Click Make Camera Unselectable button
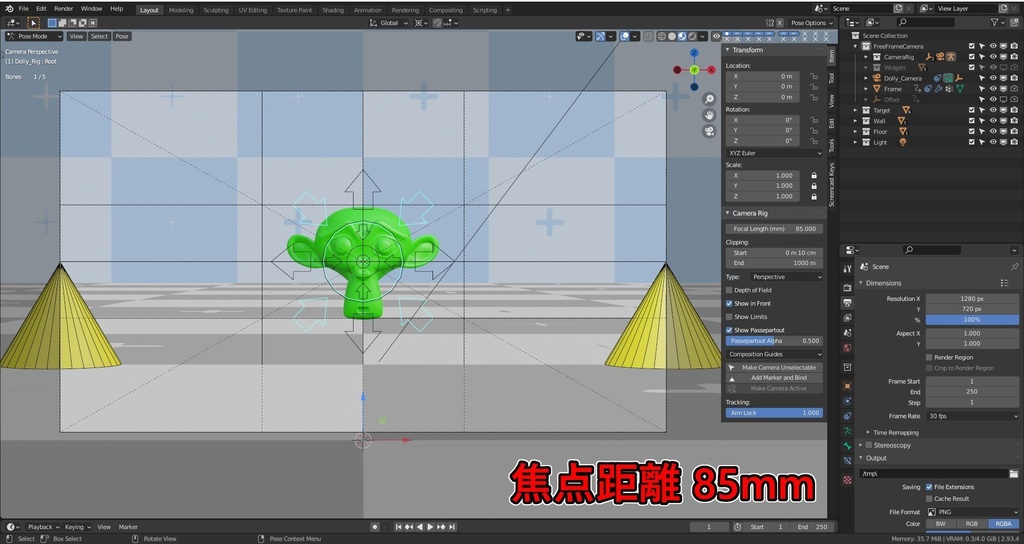 pos(775,367)
